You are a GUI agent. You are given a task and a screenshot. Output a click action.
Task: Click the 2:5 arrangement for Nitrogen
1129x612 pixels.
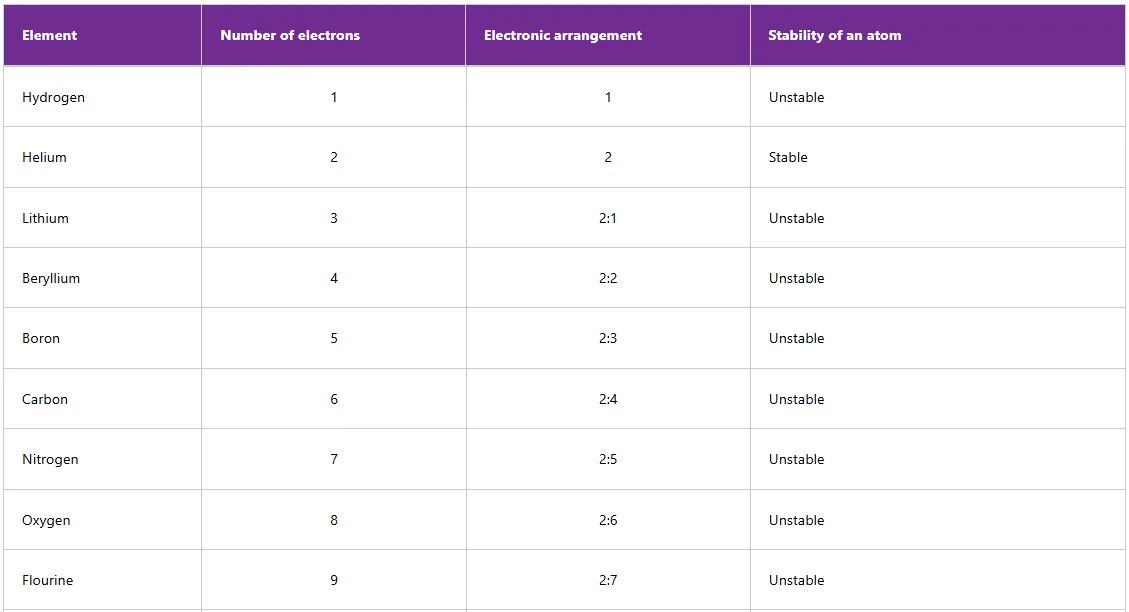[608, 459]
